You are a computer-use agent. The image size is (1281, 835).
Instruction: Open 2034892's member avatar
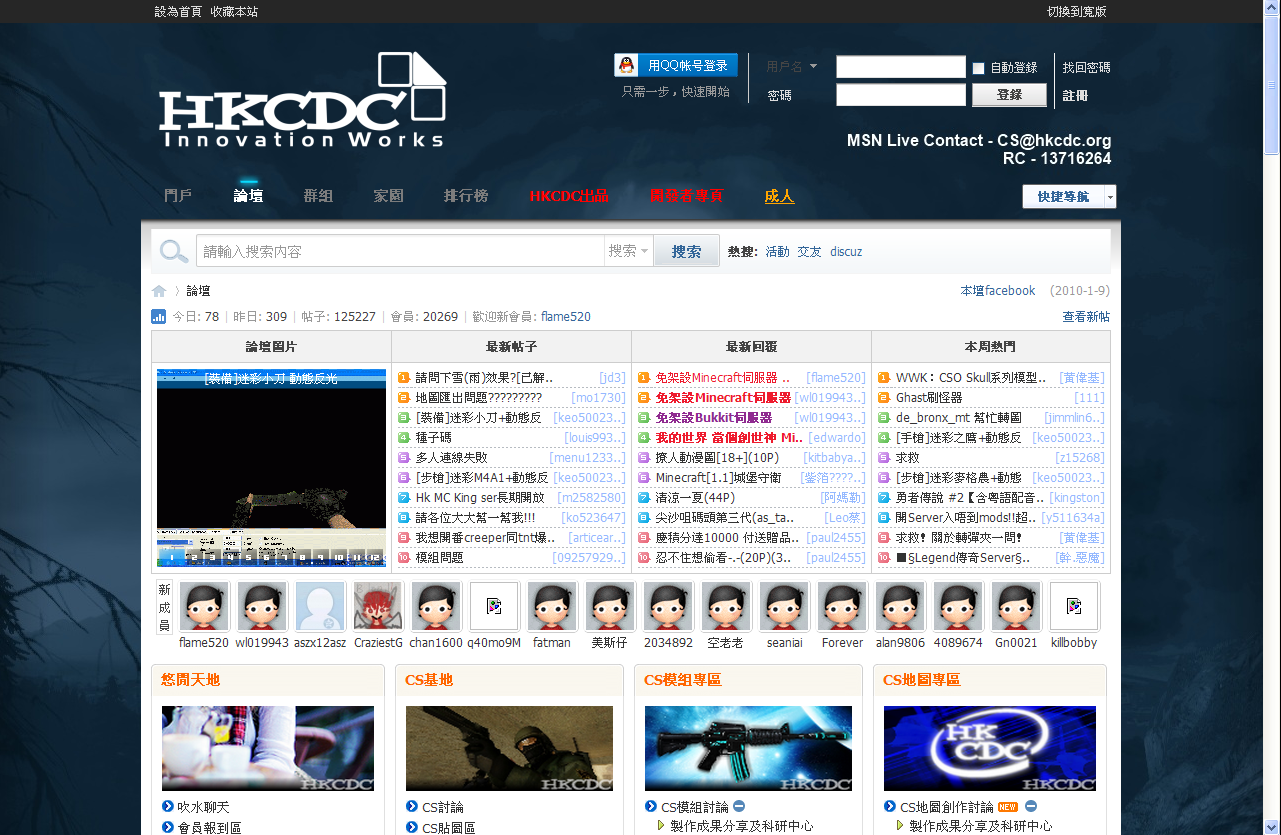pos(668,607)
